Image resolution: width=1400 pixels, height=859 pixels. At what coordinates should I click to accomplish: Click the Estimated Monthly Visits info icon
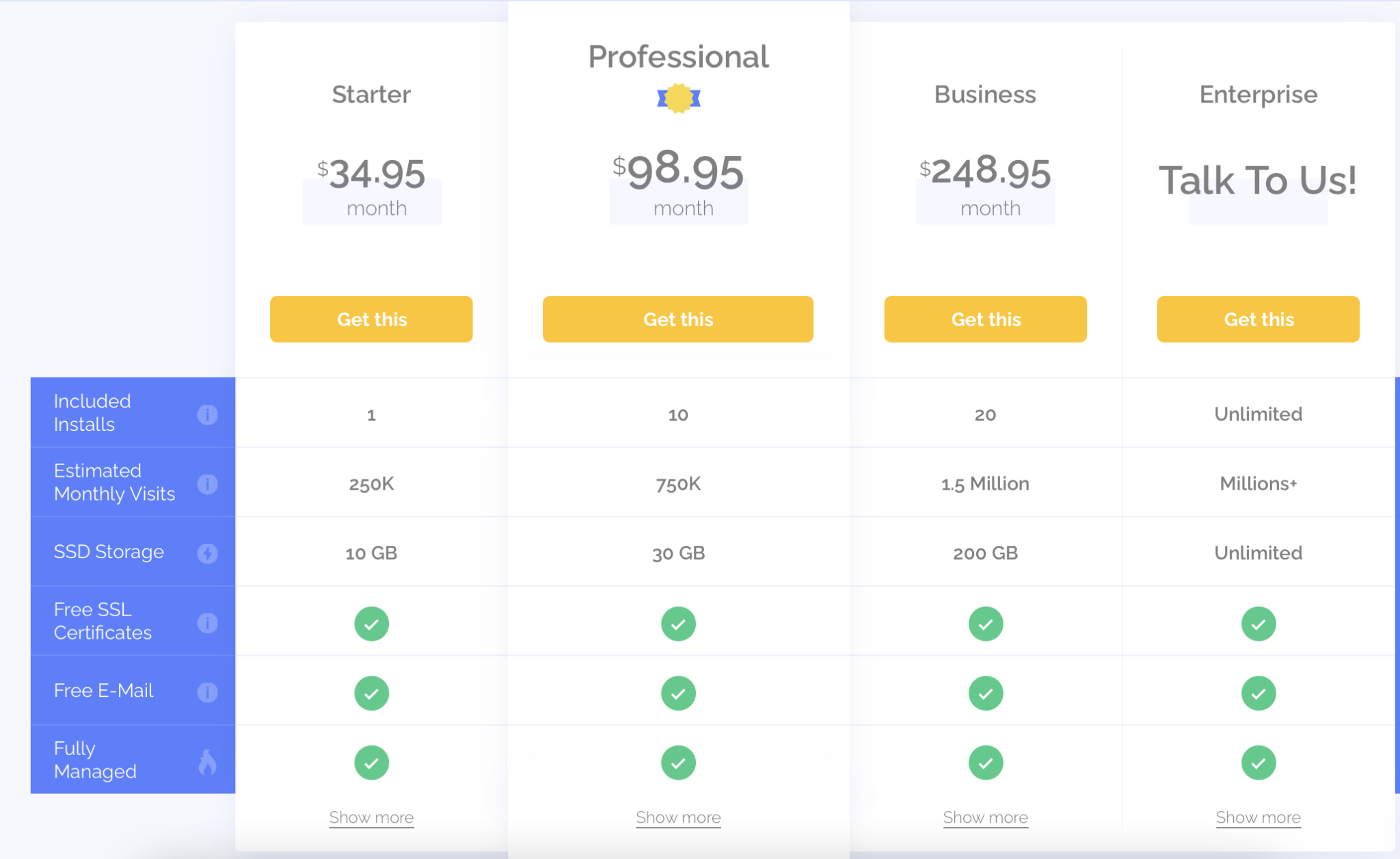pyautogui.click(x=208, y=484)
